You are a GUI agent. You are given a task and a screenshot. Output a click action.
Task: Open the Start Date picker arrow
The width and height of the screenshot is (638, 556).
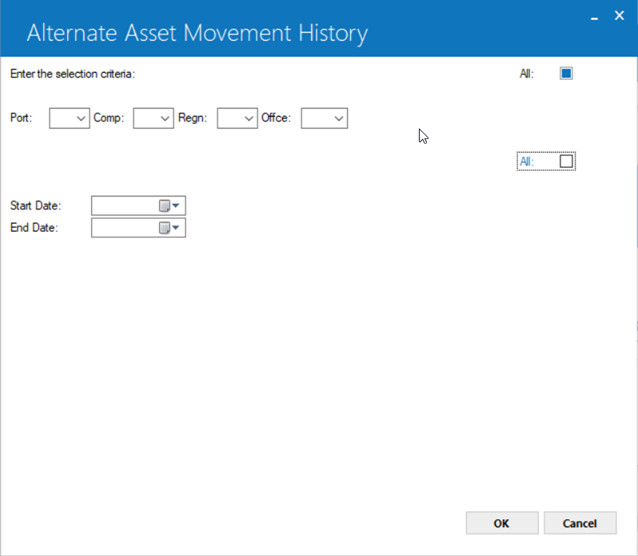coord(176,206)
